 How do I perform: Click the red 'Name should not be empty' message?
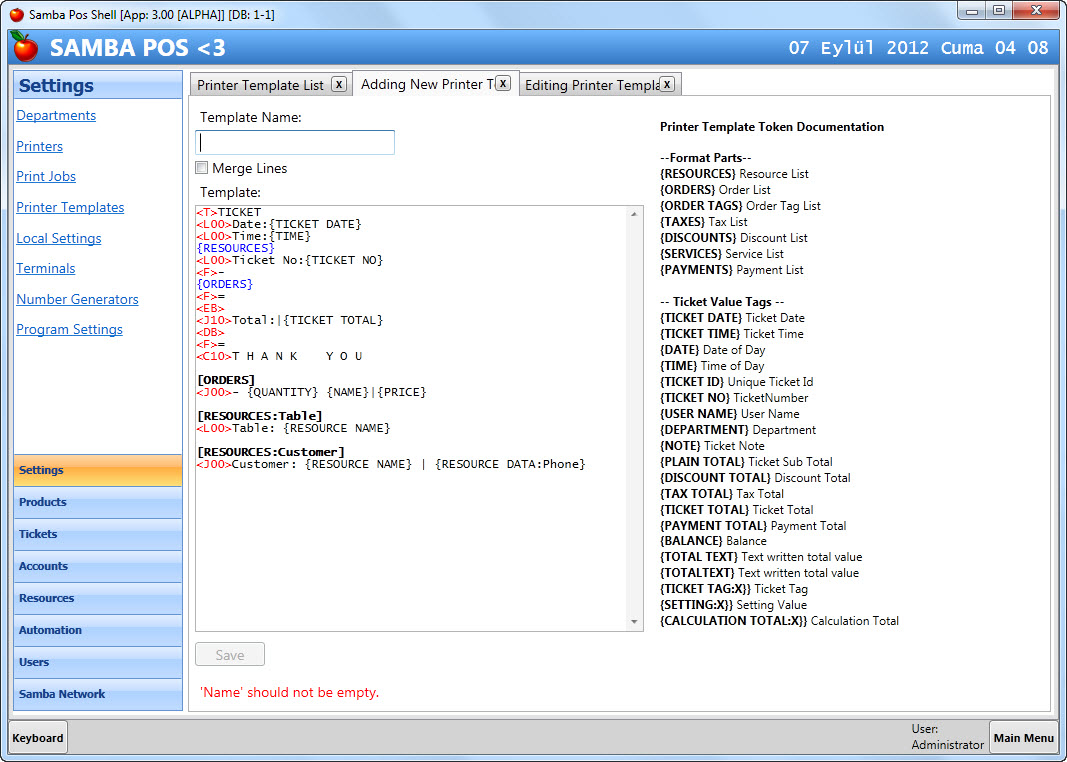click(x=289, y=692)
